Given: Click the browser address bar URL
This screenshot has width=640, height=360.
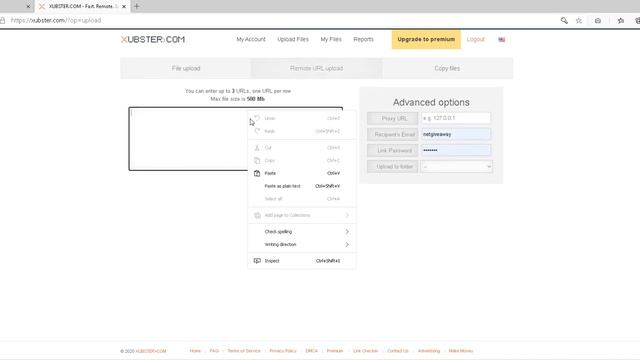Looking at the screenshot, I should pos(56,20).
